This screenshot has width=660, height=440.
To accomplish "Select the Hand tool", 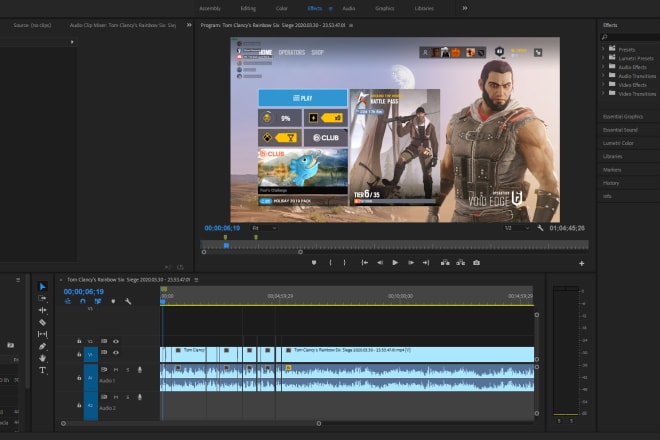I will (42, 358).
